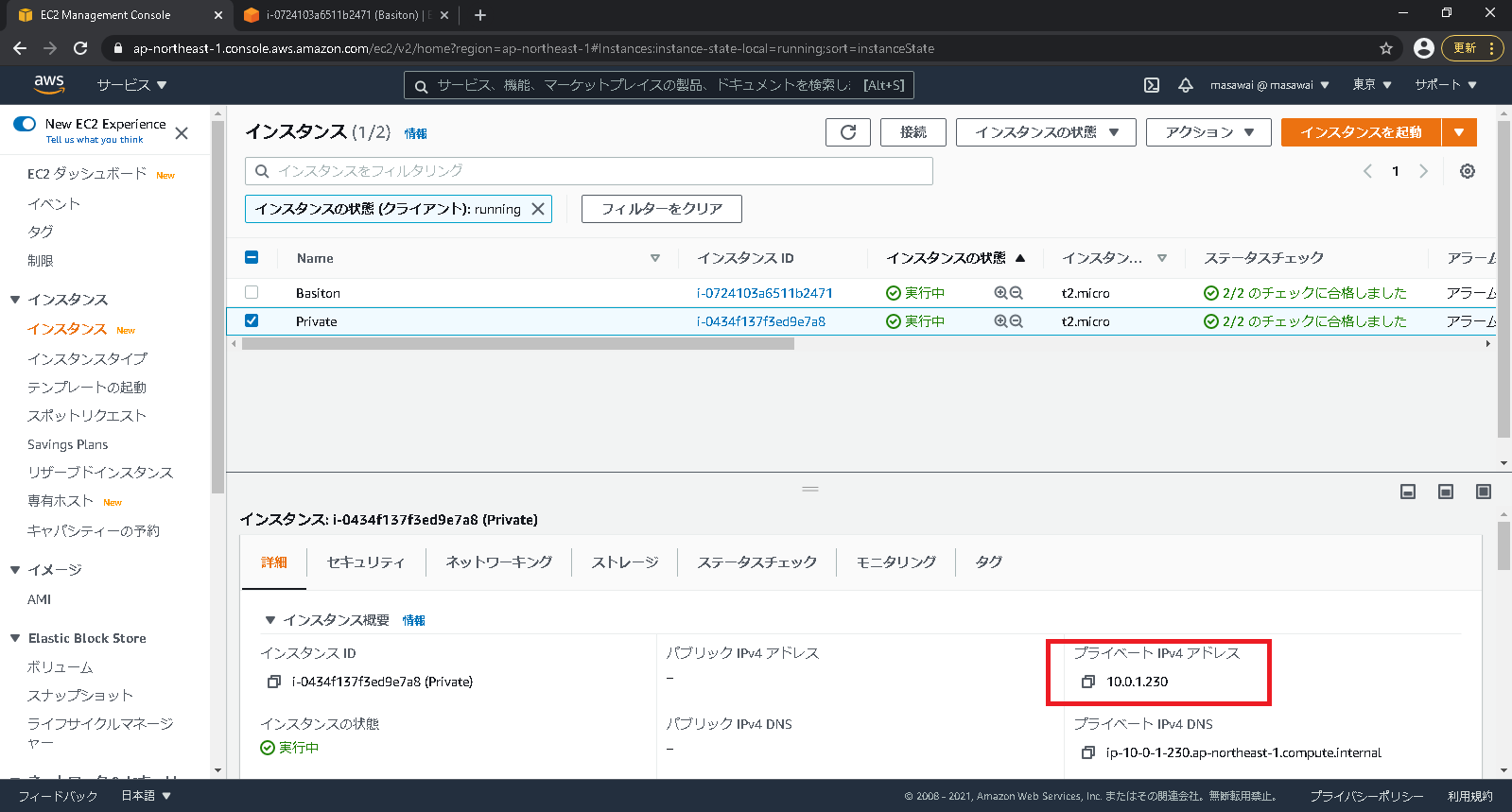Open the サービス services menu
This screenshot has width=1512, height=812.
tap(131, 85)
